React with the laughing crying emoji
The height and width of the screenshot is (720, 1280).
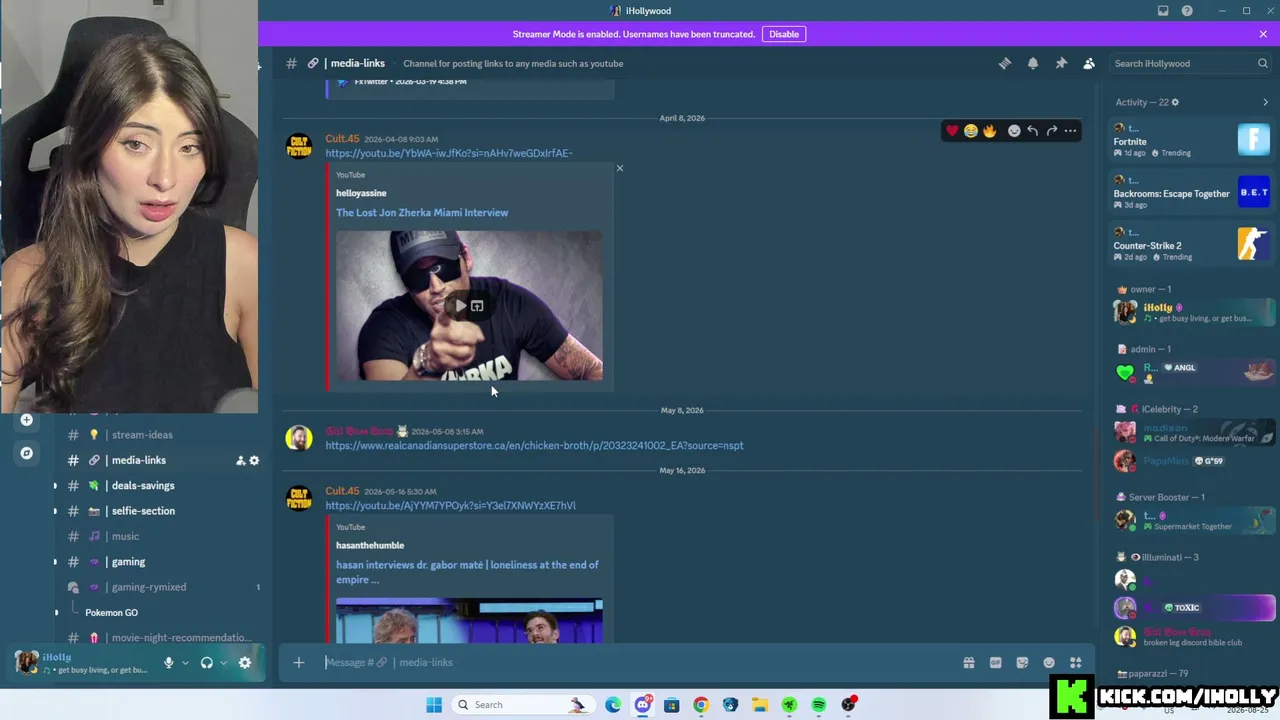pos(971,131)
